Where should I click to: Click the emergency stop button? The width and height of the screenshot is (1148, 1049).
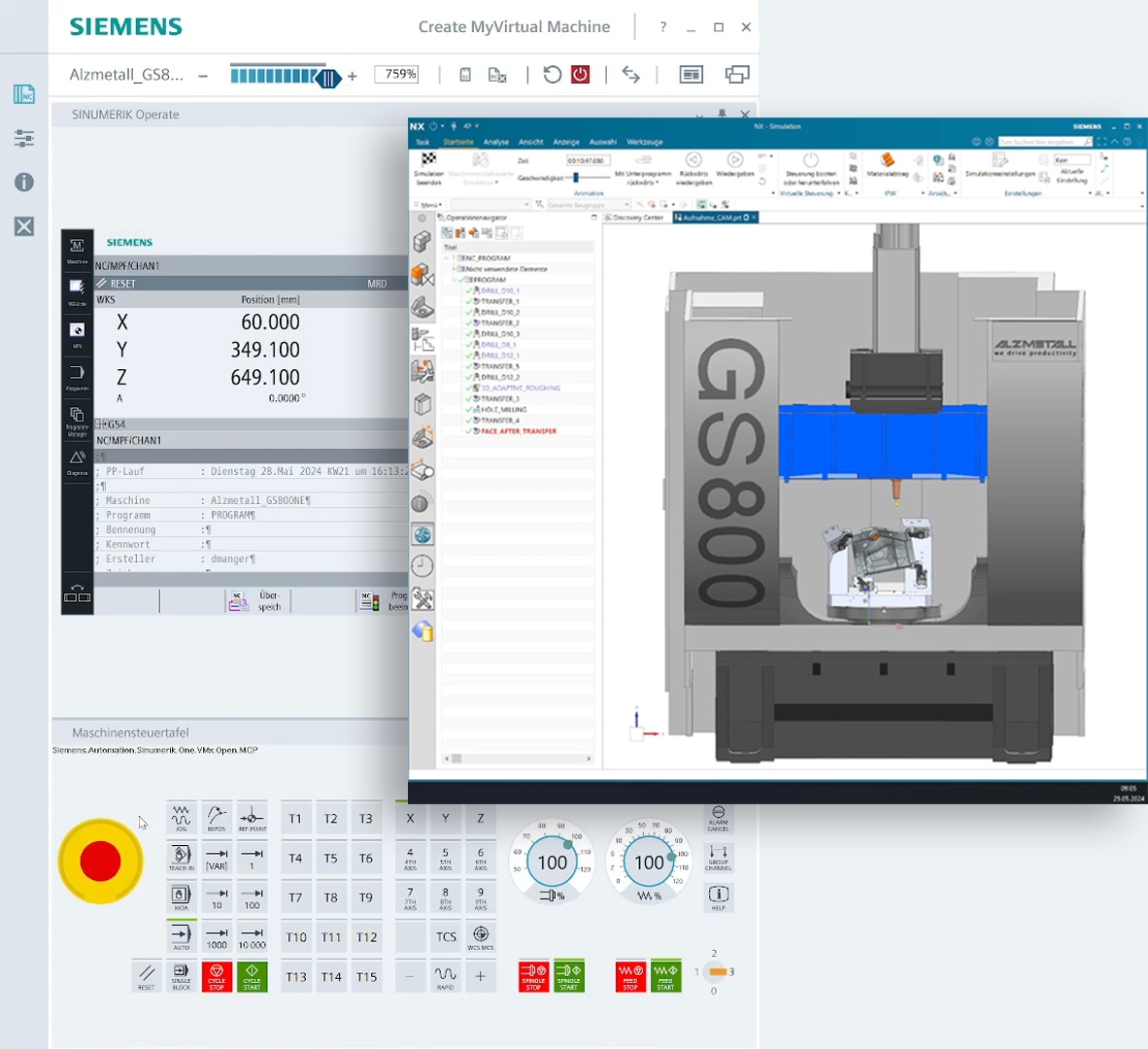100,861
